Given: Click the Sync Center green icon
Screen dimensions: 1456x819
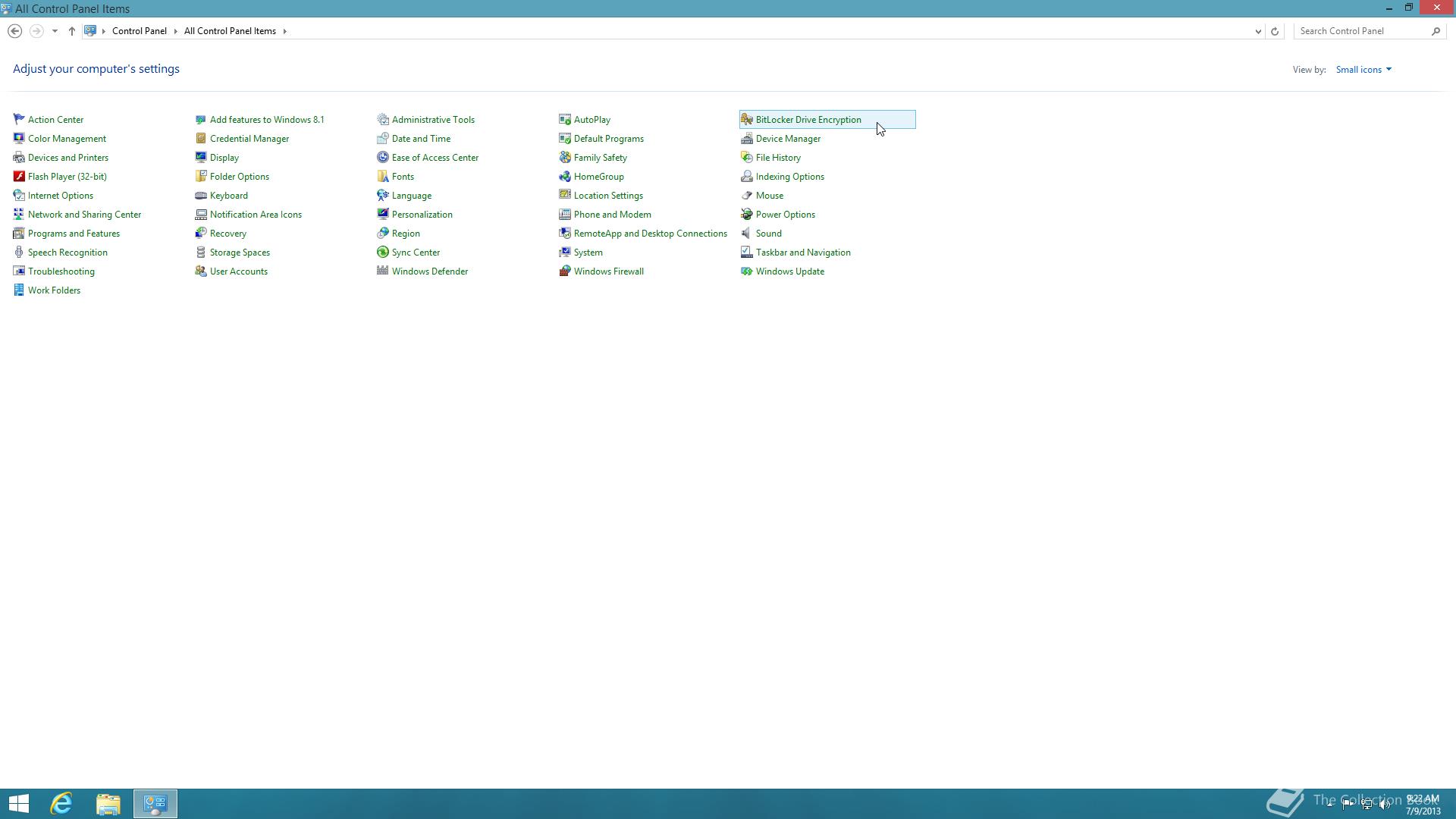Looking at the screenshot, I should click(x=383, y=252).
